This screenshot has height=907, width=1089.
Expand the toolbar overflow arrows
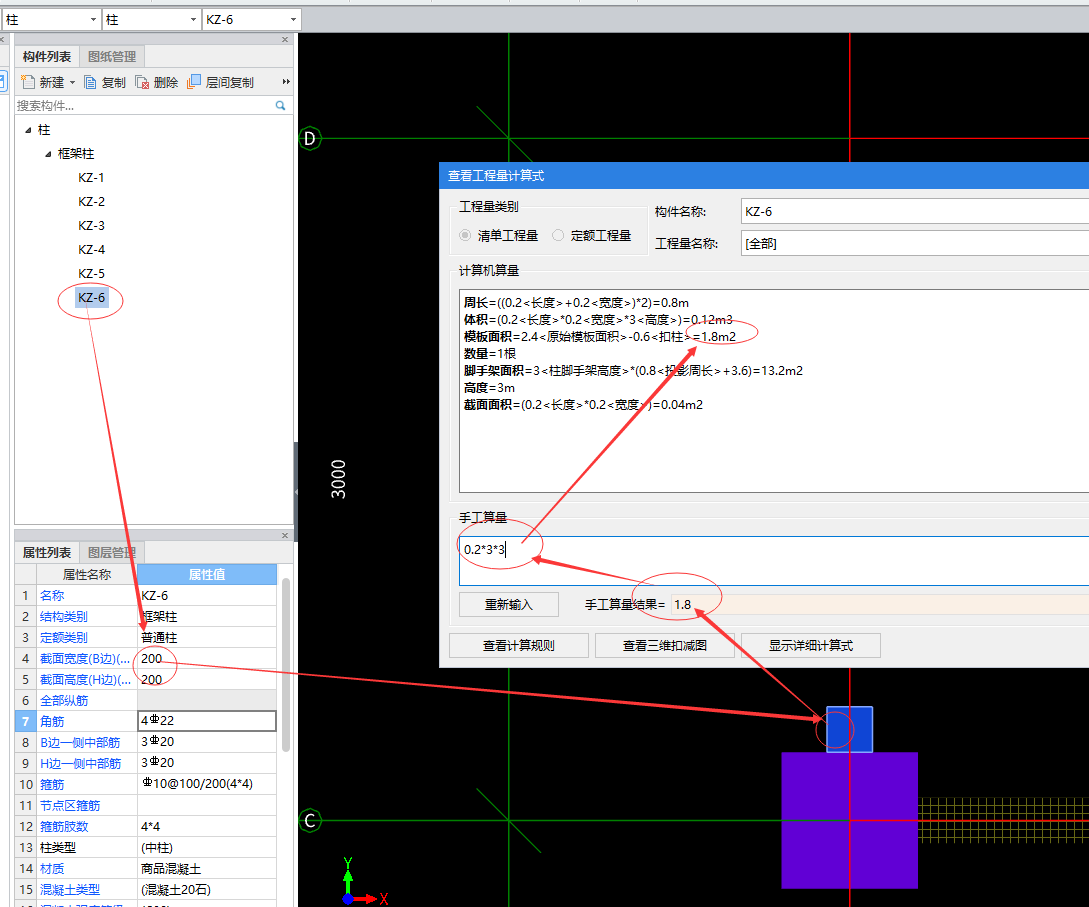click(x=285, y=82)
